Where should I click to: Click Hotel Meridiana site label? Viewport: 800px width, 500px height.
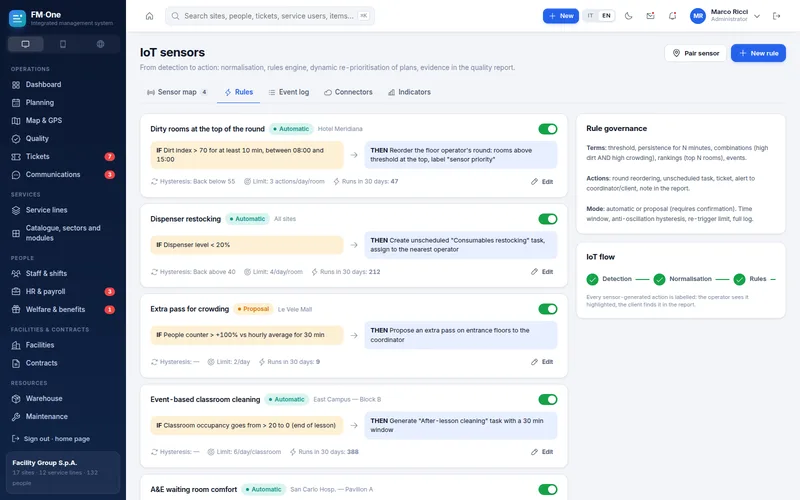point(340,129)
